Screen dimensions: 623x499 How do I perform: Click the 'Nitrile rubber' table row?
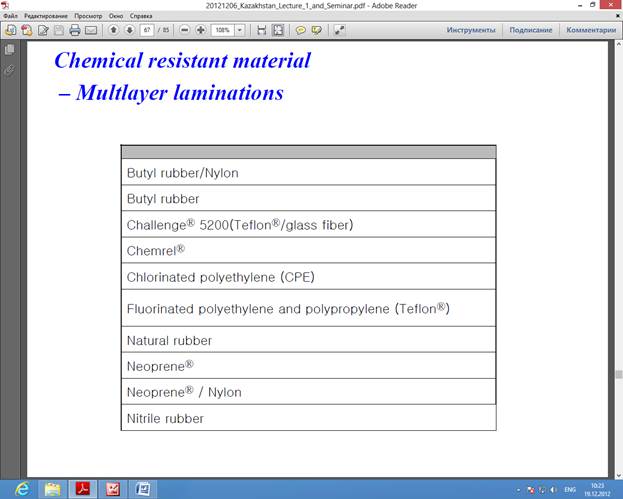(309, 418)
